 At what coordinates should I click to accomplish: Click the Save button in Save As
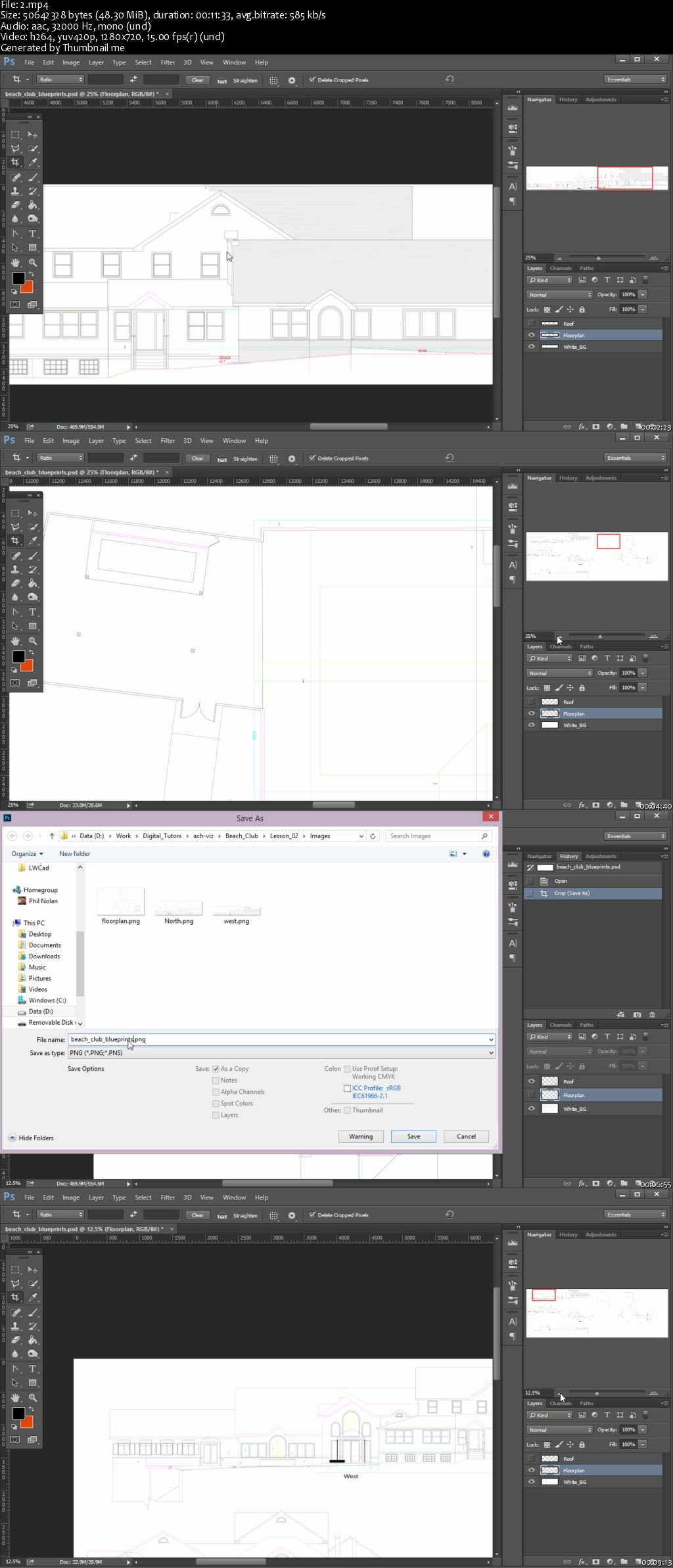pos(413,1136)
